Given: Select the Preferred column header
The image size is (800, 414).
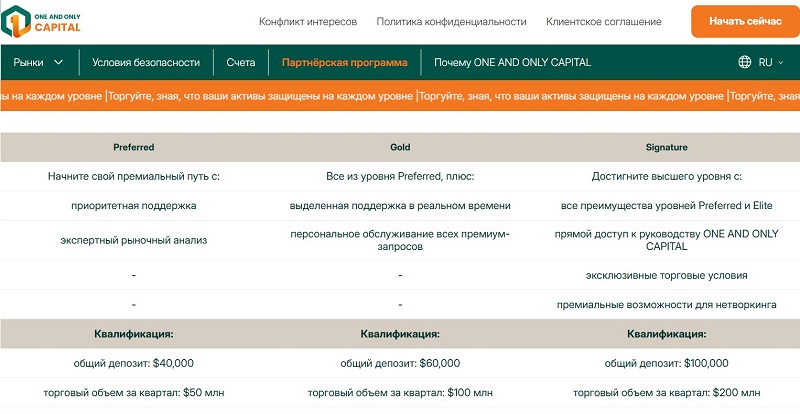Looking at the screenshot, I should pyautogui.click(x=133, y=147).
